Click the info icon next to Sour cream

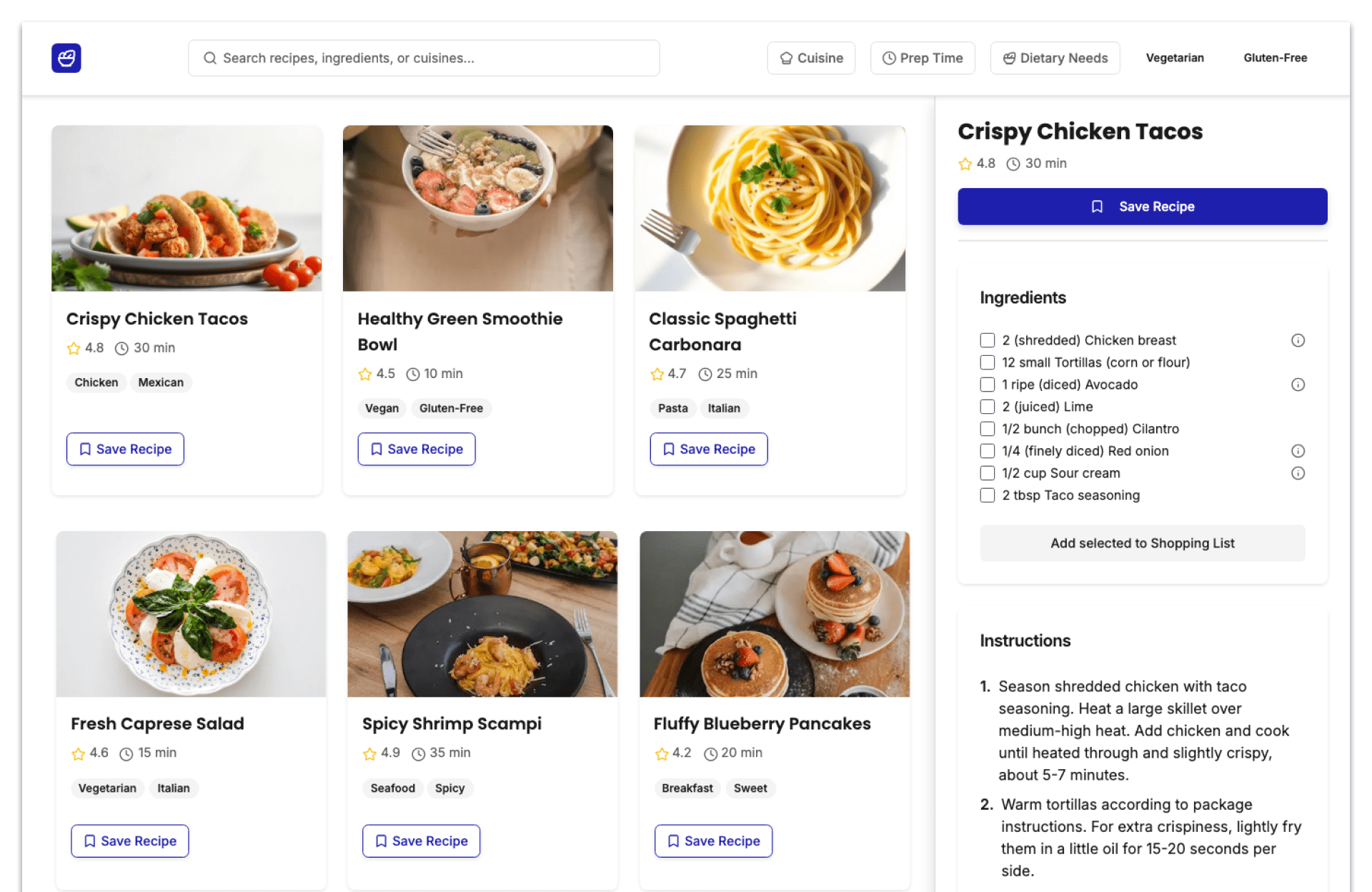pos(1298,473)
